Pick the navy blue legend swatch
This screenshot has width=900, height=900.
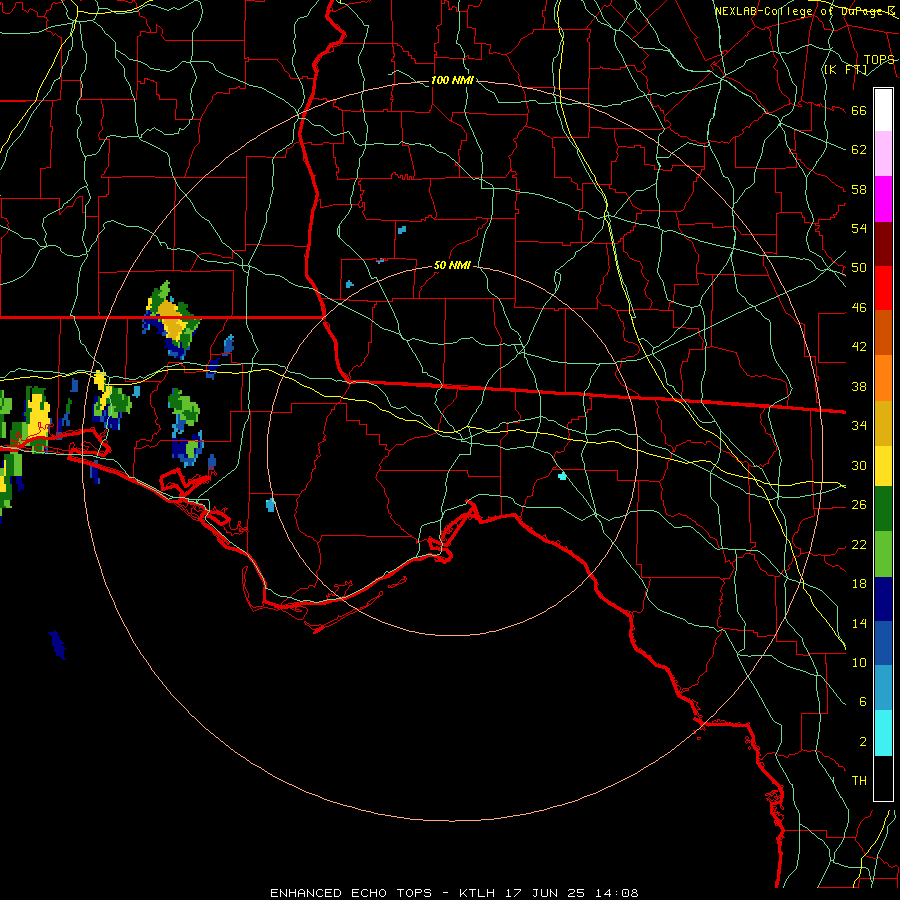883,599
